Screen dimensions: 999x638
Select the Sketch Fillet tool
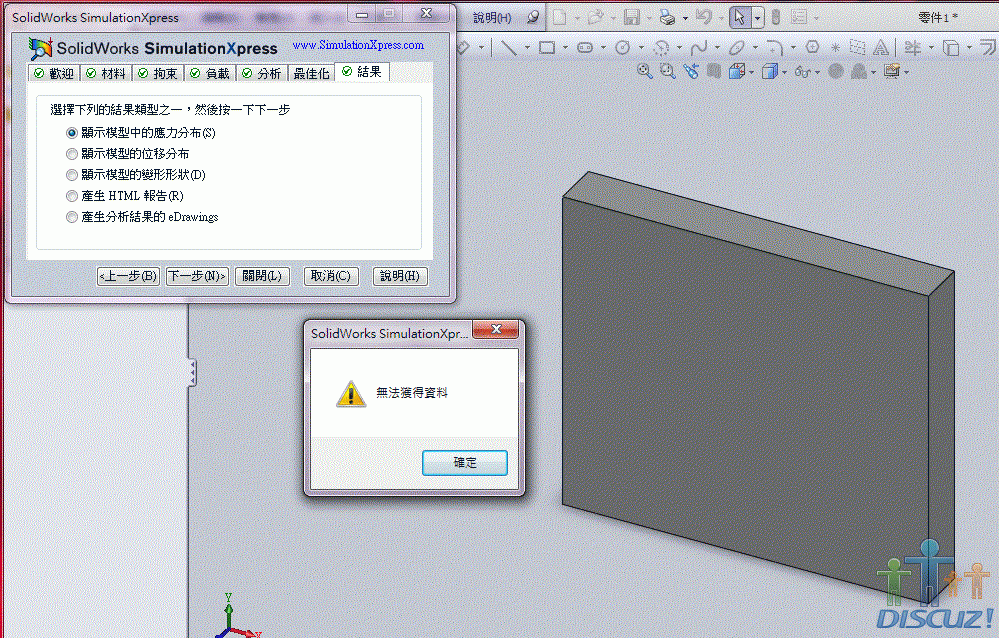(x=774, y=47)
